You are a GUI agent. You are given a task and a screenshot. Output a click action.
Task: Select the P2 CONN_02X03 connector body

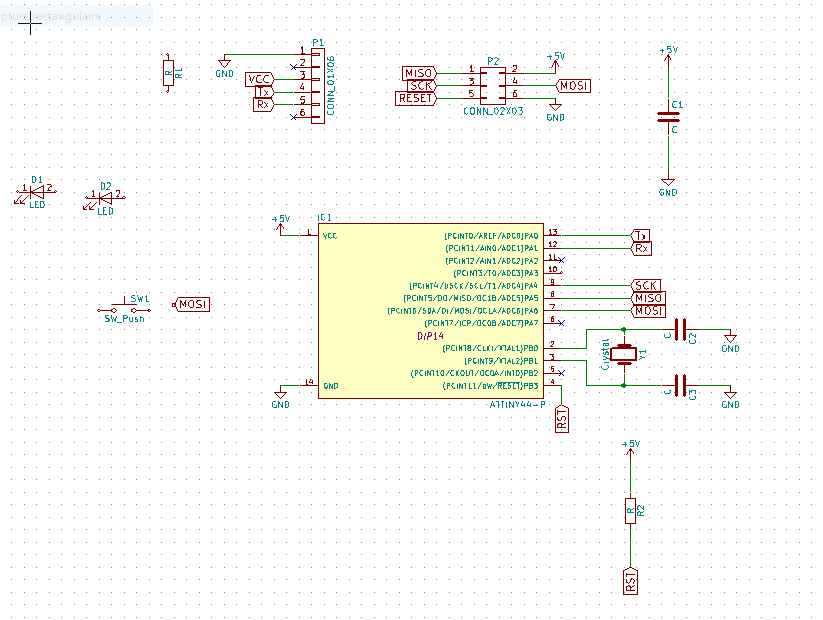(493, 86)
